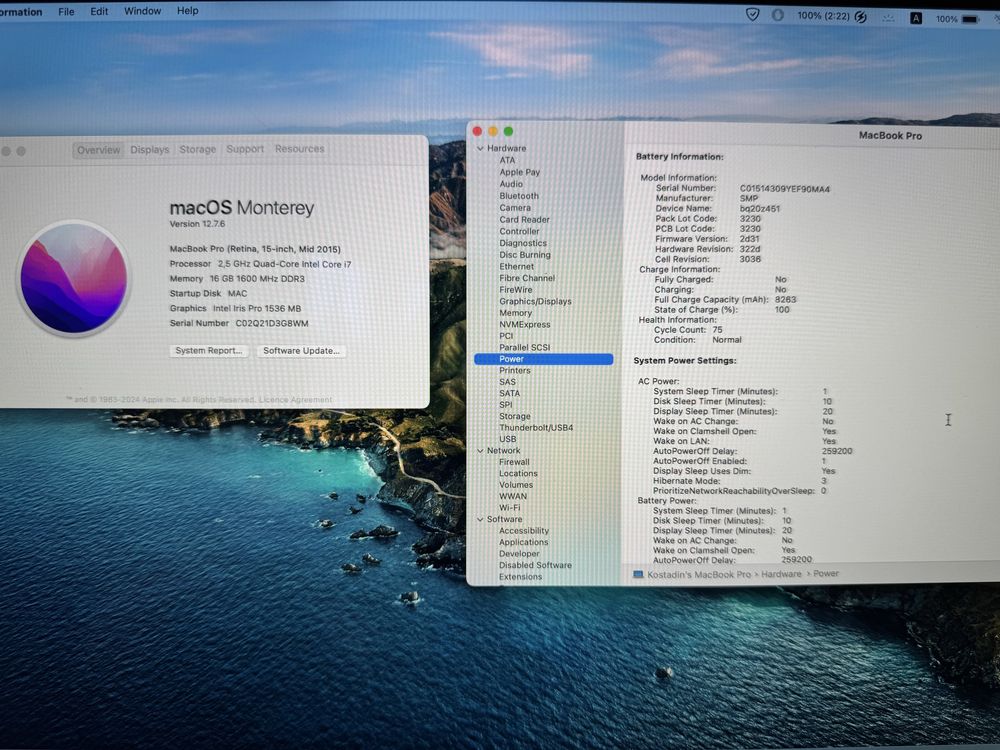Switch to the Displays tab

point(150,149)
